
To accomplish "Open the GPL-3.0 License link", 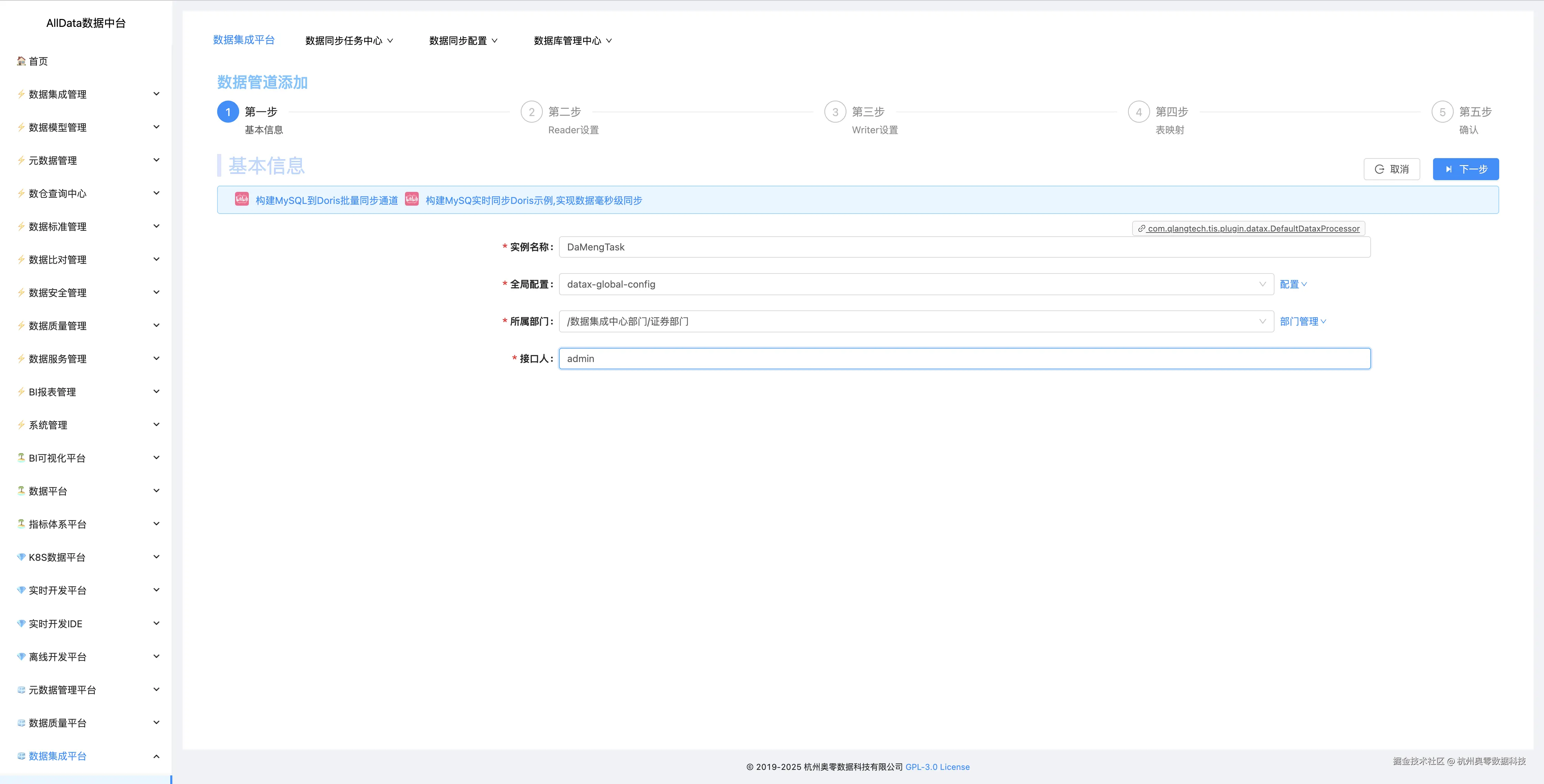I will [x=937, y=767].
